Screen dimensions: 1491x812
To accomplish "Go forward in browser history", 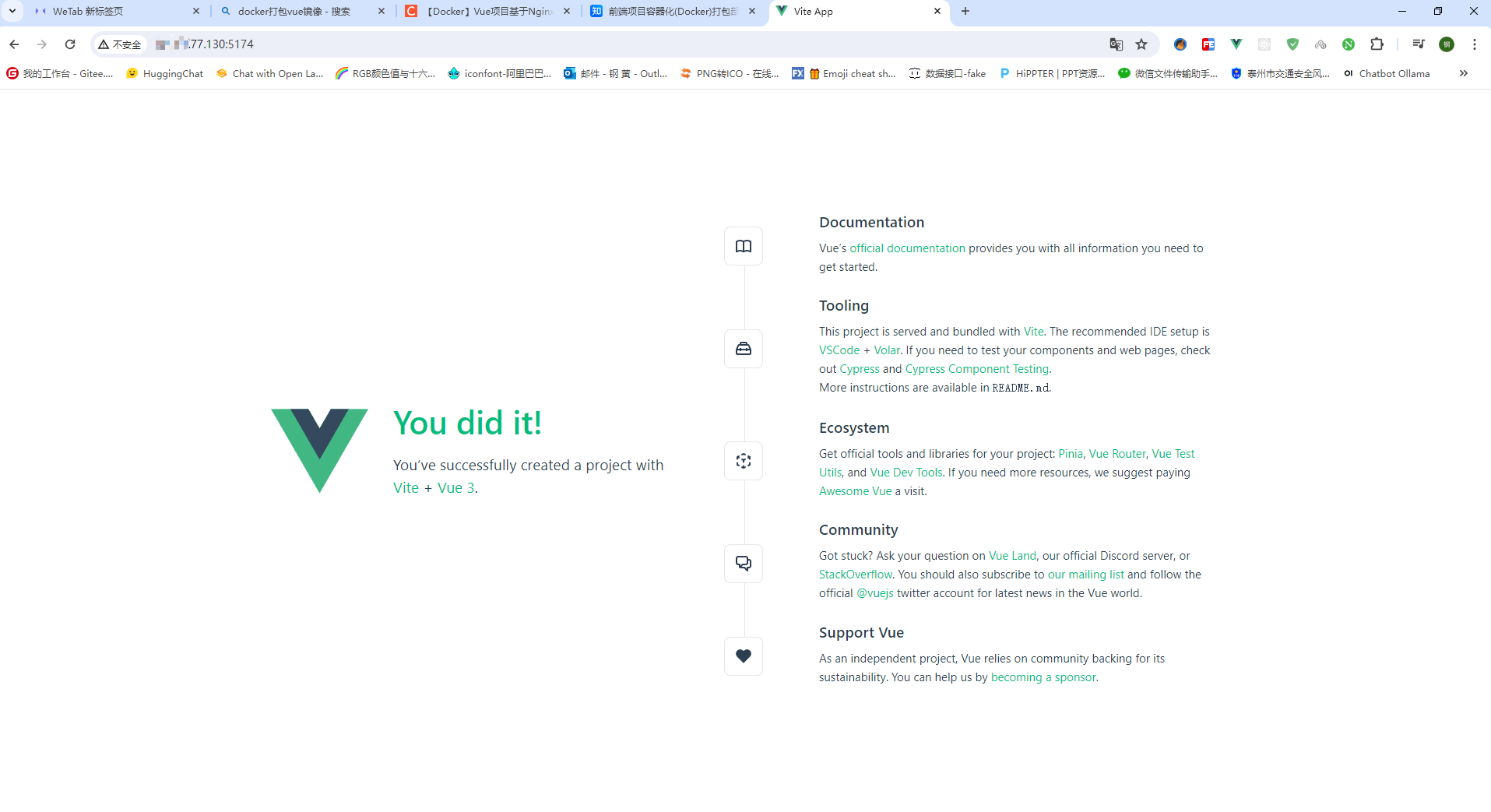I will click(42, 44).
